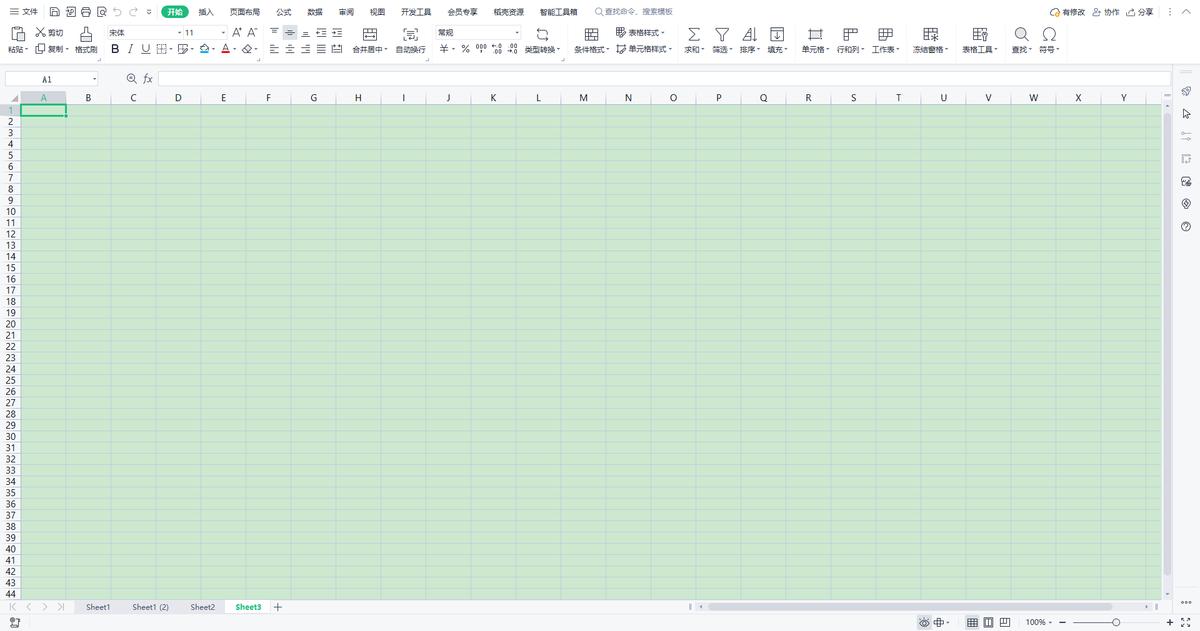Image resolution: width=1200 pixels, height=631 pixels.
Task: Toggle eye-protection mode in status bar
Action: pyautogui.click(x=924, y=622)
